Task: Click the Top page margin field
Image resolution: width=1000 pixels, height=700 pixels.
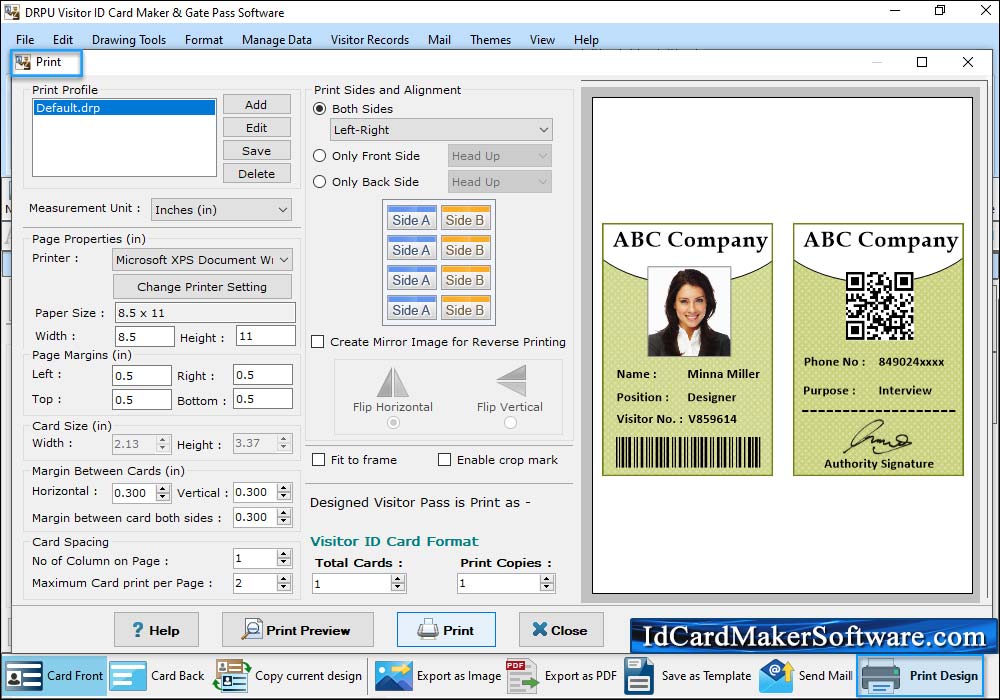Action: click(142, 400)
